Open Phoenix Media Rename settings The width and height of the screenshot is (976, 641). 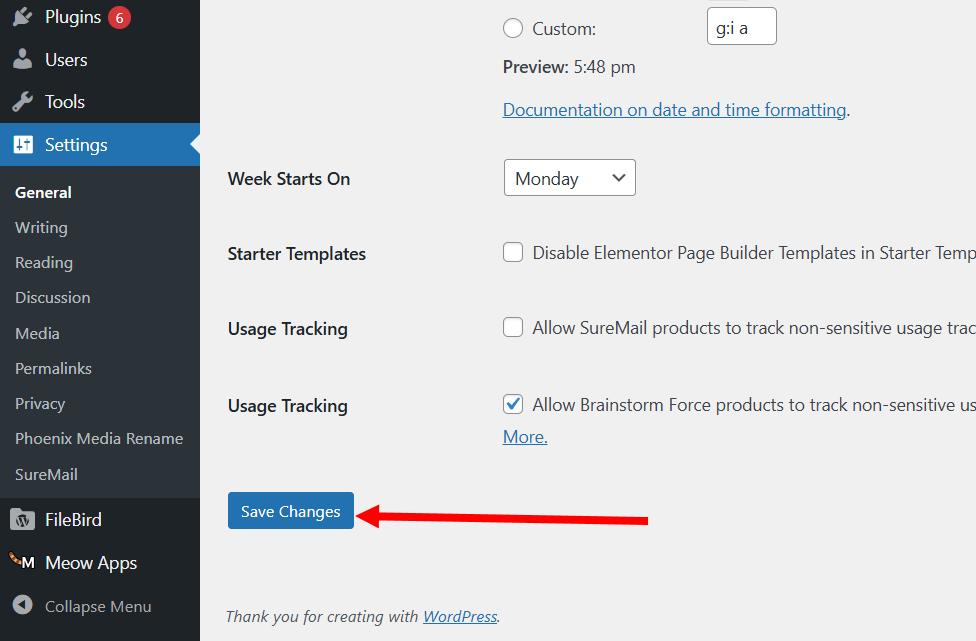99,438
